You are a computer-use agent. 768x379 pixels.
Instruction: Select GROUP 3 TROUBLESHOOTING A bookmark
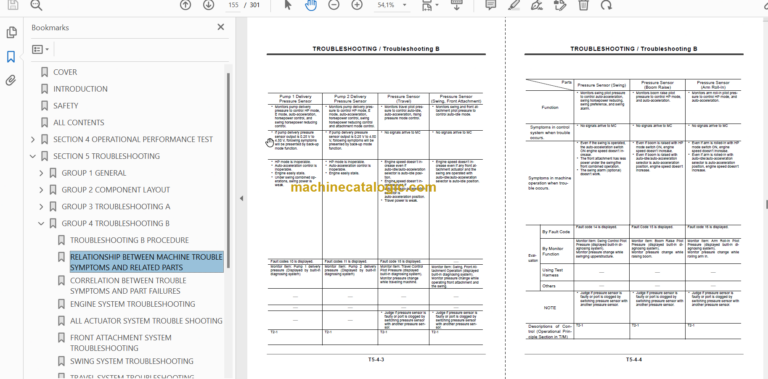point(116,207)
